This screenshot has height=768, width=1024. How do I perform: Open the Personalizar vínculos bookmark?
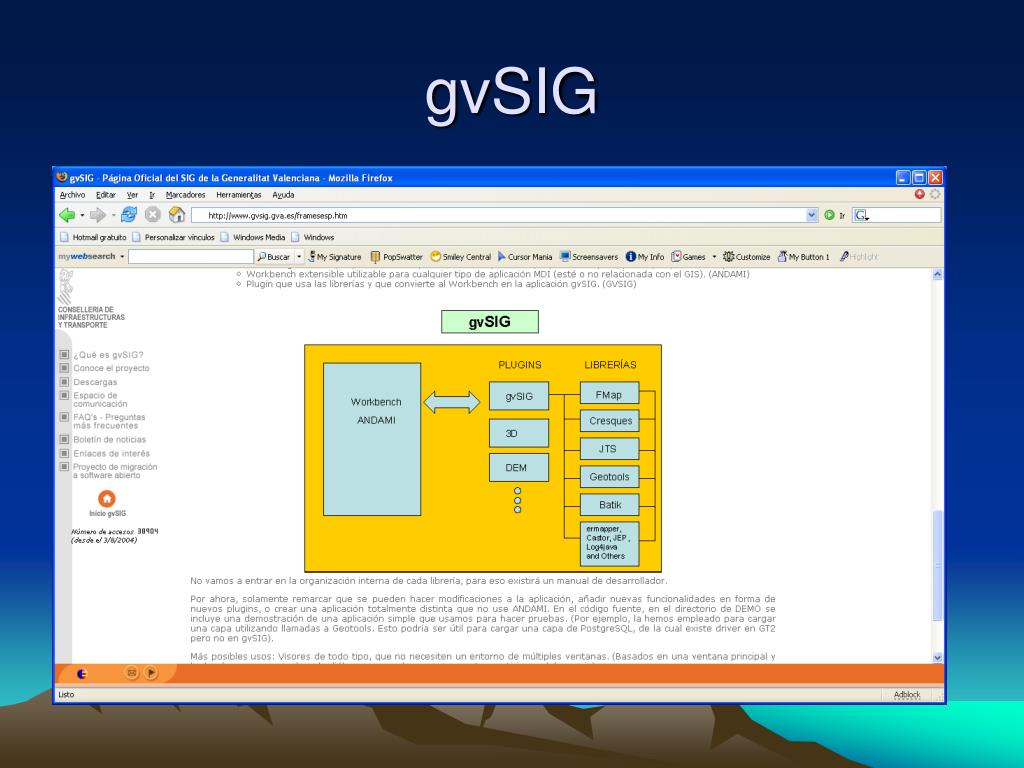click(x=174, y=237)
